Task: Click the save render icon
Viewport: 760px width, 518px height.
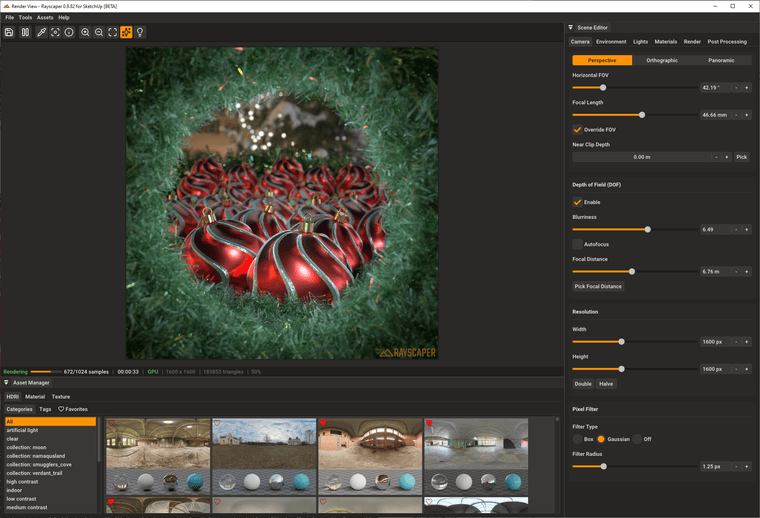Action: click(9, 32)
